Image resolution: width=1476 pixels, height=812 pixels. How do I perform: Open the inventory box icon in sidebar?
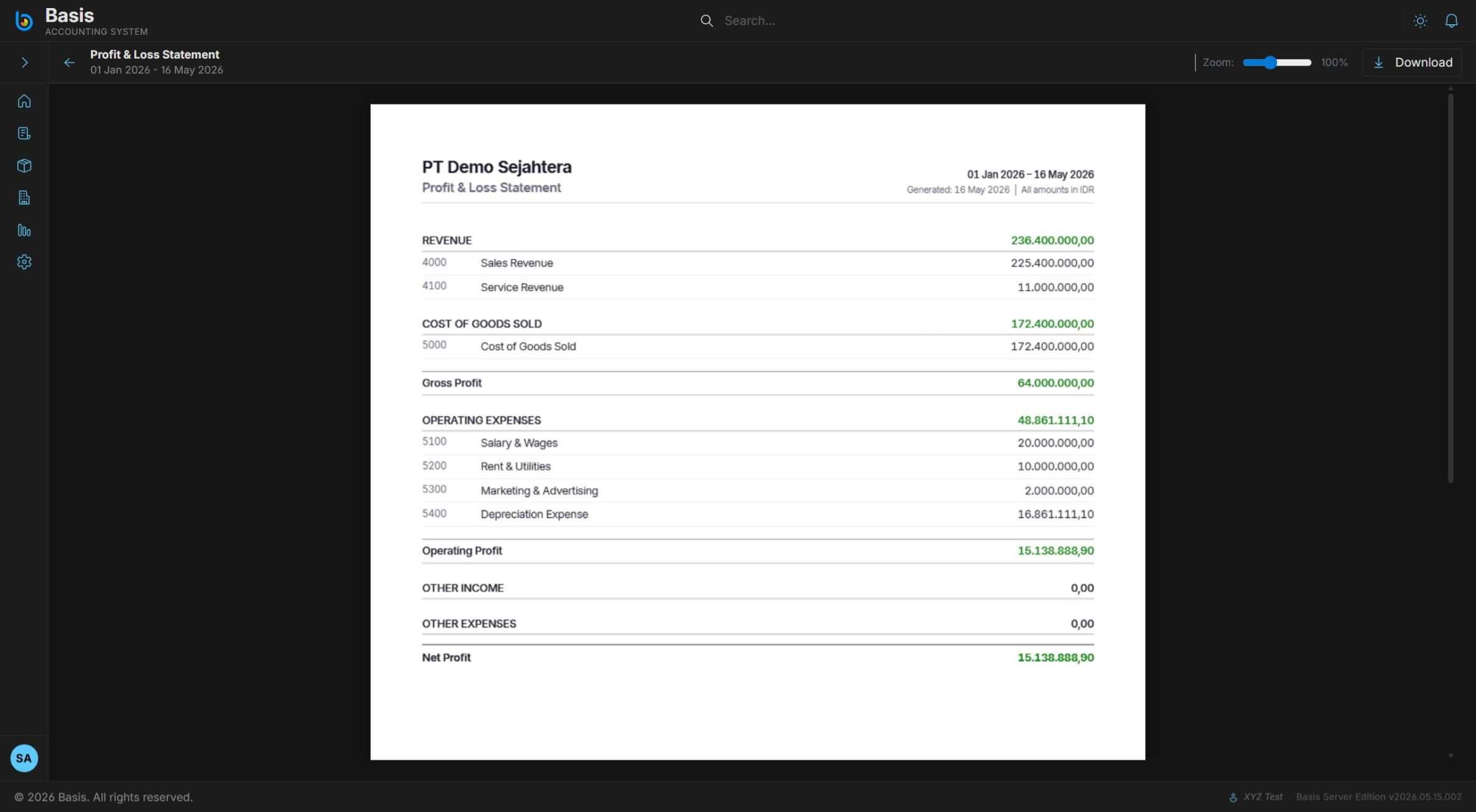(x=24, y=166)
